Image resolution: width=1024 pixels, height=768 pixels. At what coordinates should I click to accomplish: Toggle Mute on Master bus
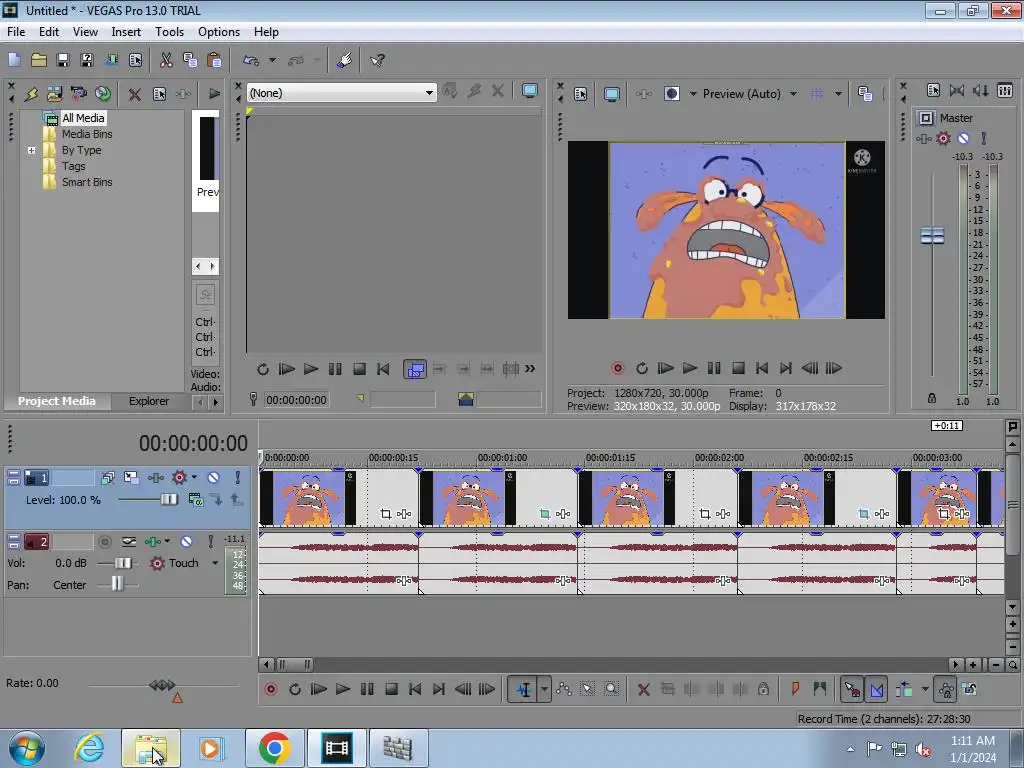[x=963, y=138]
